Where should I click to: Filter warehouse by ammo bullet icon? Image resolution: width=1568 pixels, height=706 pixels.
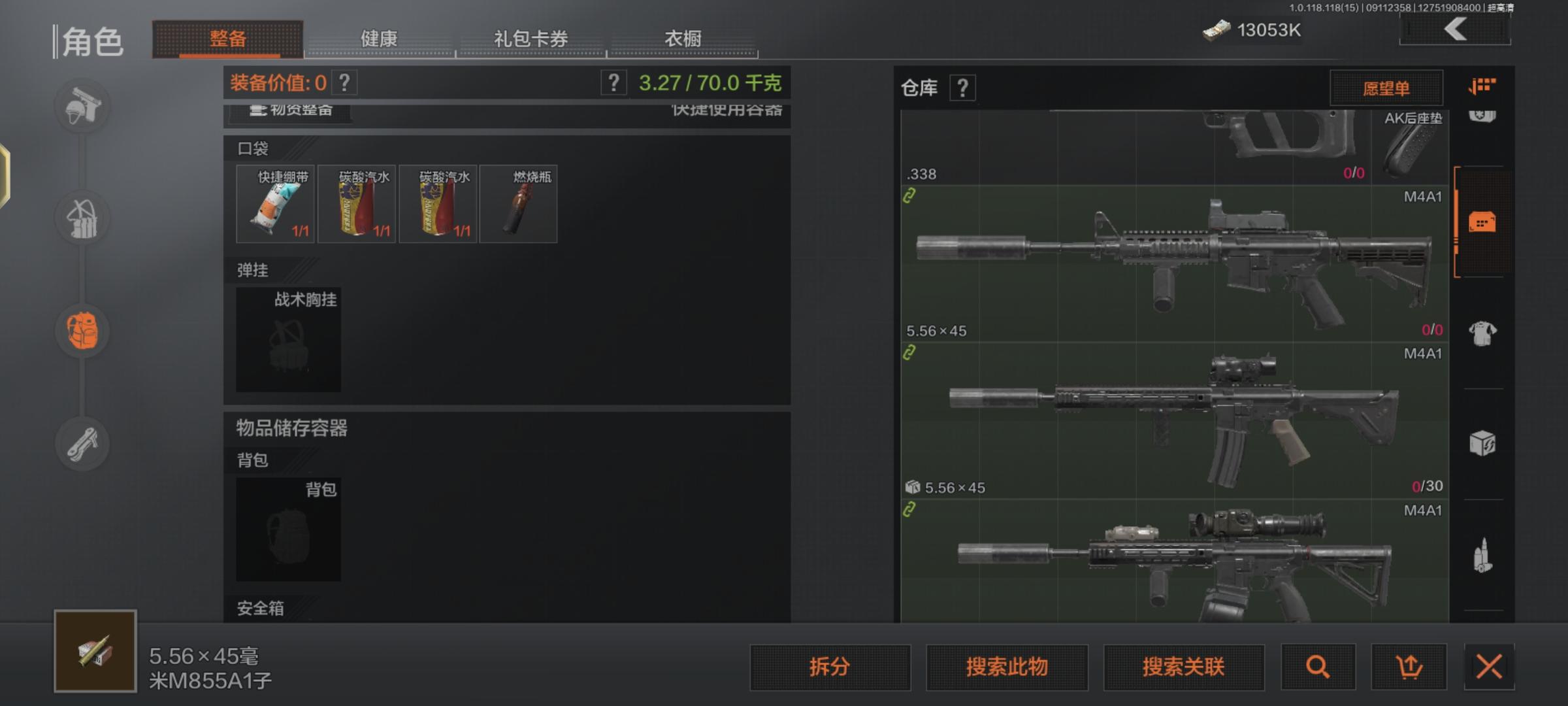(1482, 556)
